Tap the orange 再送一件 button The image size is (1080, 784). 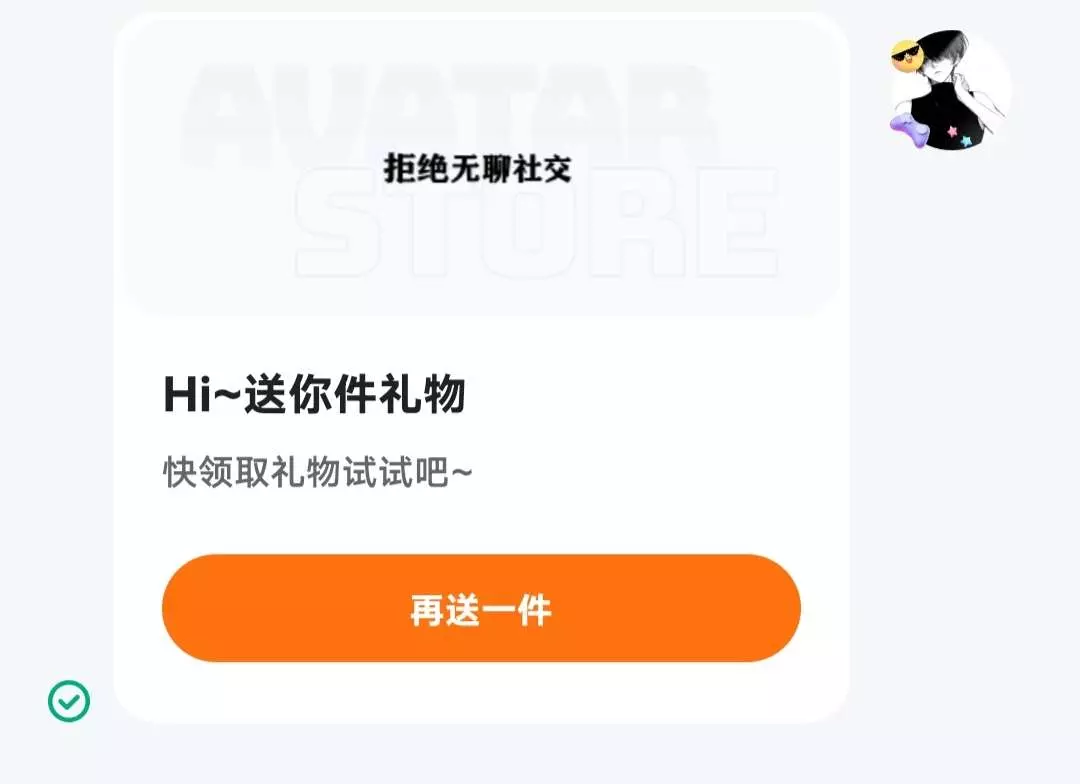(x=481, y=608)
